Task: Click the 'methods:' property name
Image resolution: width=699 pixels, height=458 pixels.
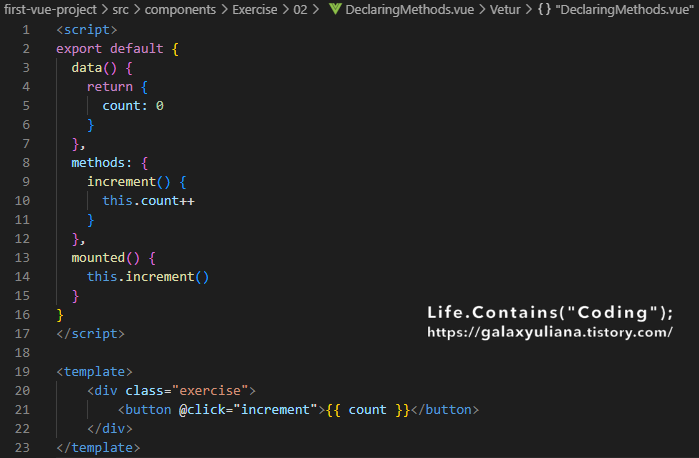Action: (x=102, y=163)
